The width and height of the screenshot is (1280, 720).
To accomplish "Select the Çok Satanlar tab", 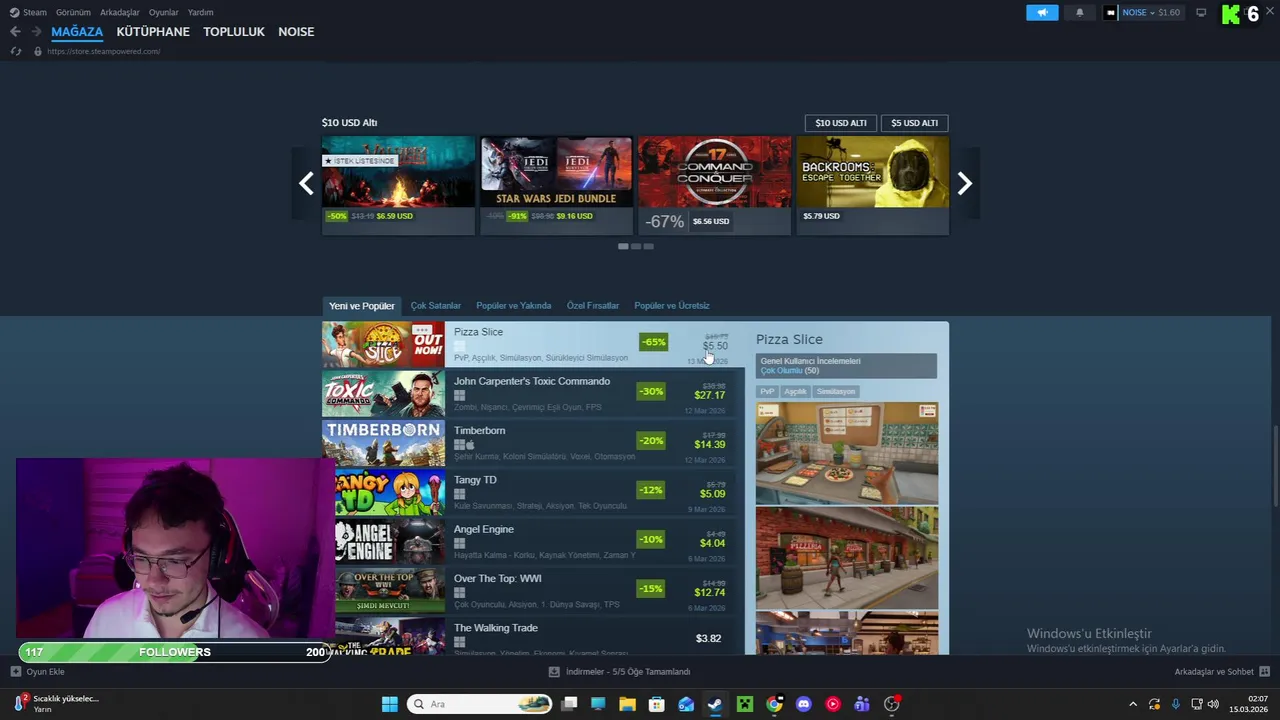I will click(436, 306).
